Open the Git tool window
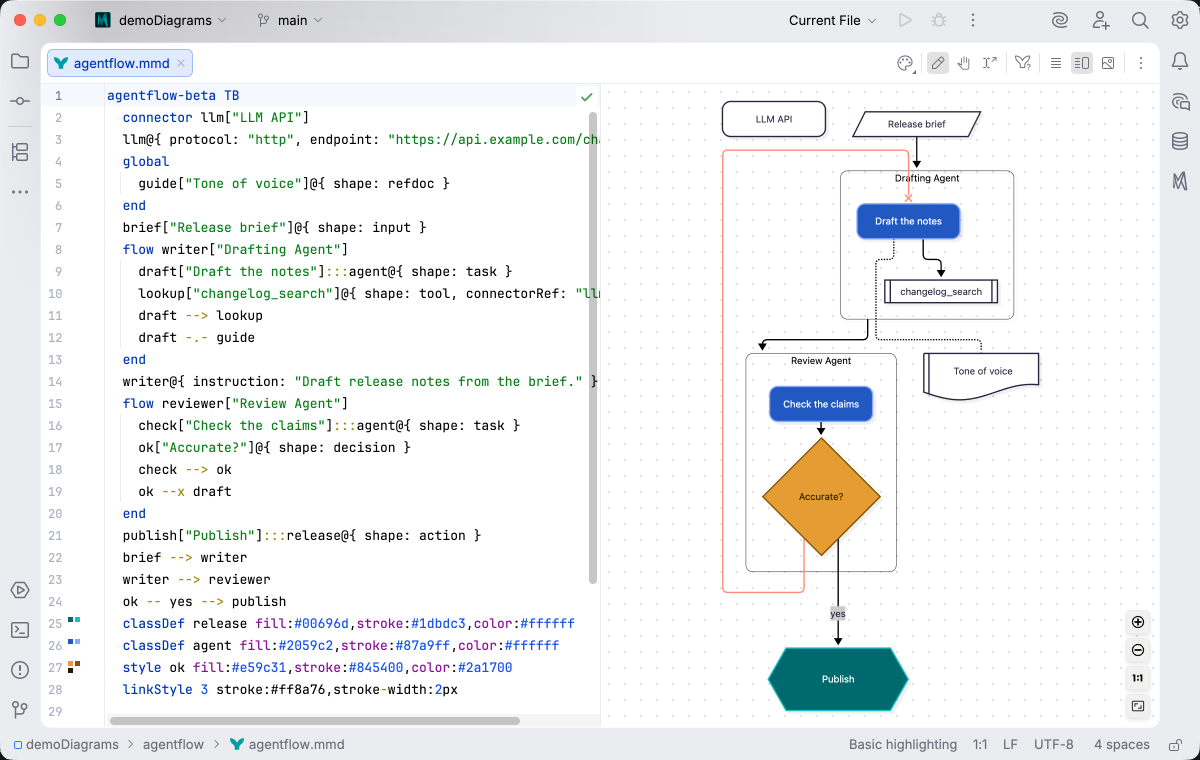This screenshot has width=1200, height=760. pyautogui.click(x=20, y=710)
